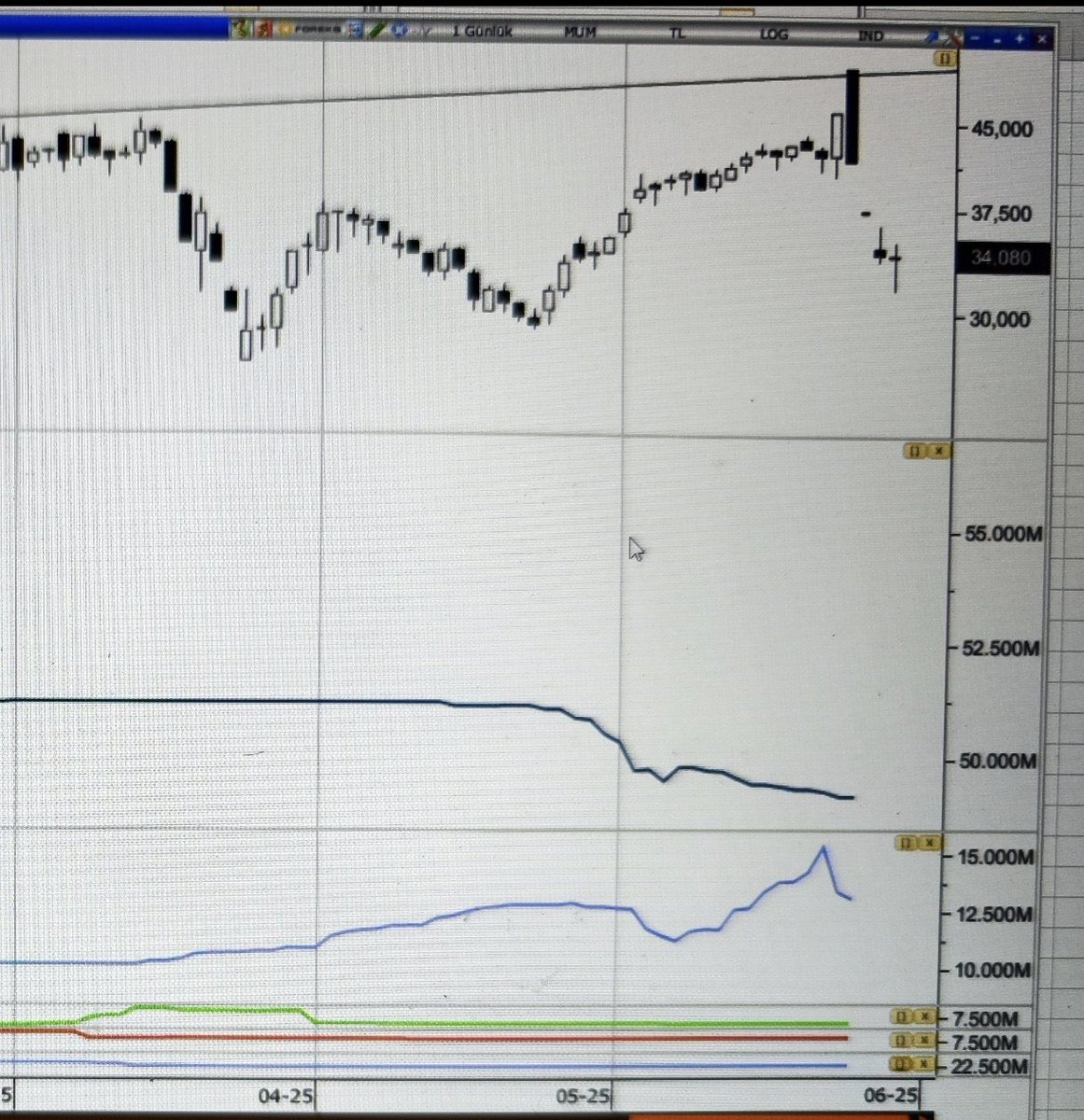The width and height of the screenshot is (1084, 1120).
Task: Close the 22.500M indicator panel
Action: point(924,1064)
